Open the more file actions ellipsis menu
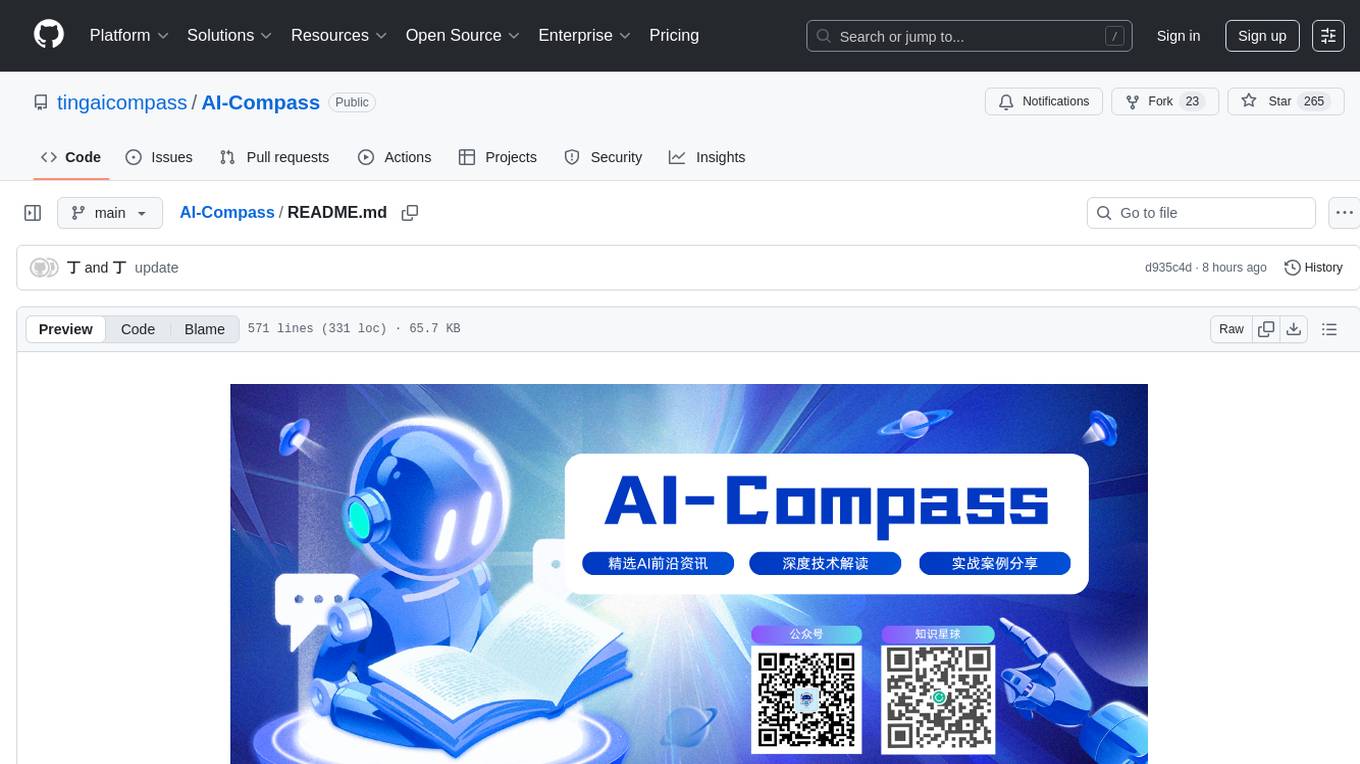The height and width of the screenshot is (764, 1360). (1345, 213)
